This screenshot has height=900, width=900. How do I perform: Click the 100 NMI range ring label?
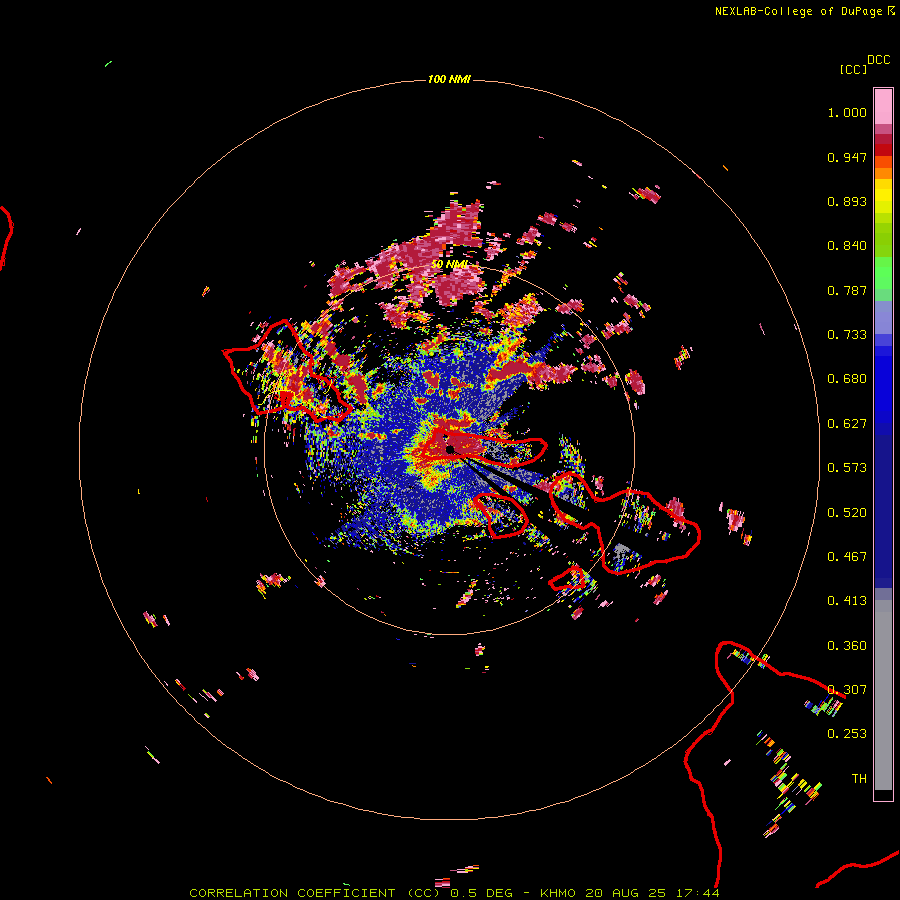[x=449, y=79]
